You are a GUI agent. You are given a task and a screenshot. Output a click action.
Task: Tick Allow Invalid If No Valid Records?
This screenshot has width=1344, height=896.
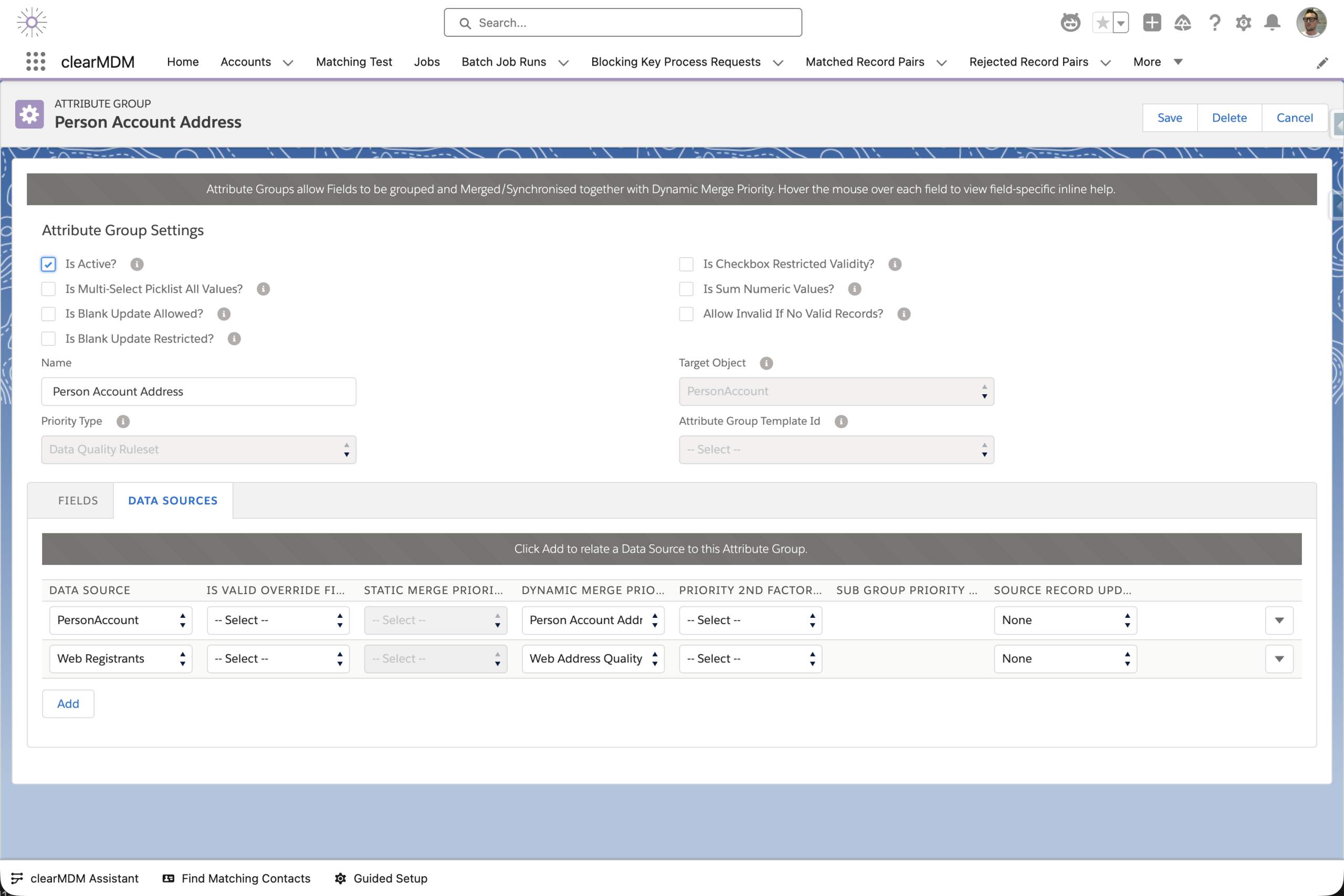pos(686,314)
